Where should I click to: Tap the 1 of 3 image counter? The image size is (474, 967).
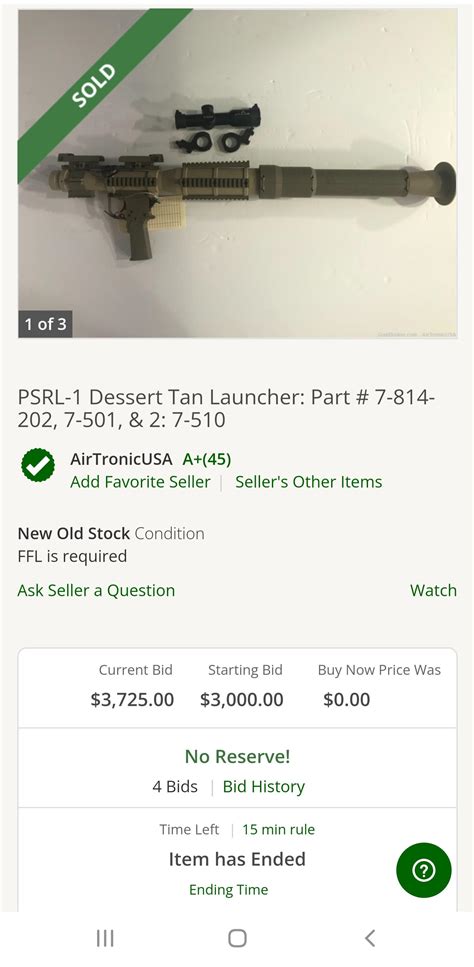coord(45,324)
